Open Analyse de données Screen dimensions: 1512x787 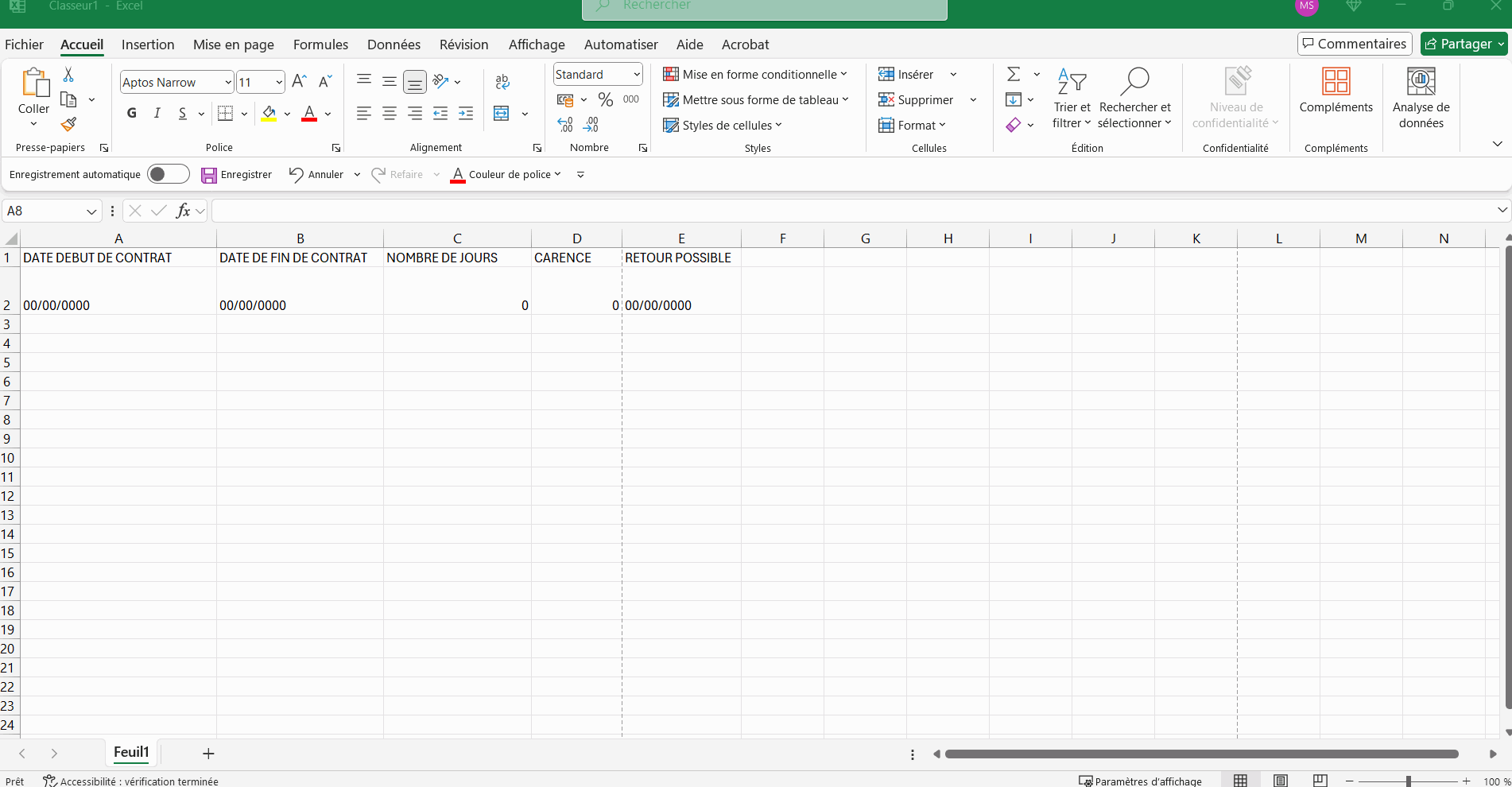pyautogui.click(x=1421, y=98)
